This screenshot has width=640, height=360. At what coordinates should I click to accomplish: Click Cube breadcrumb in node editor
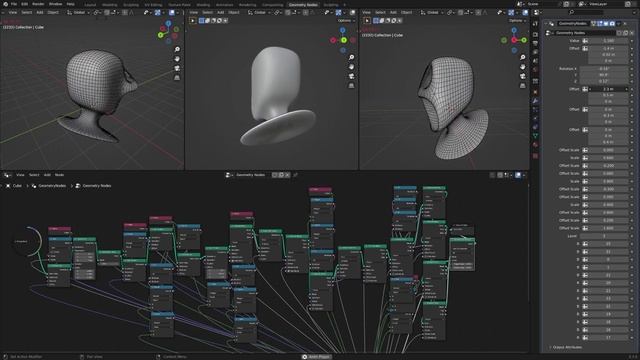coord(17,186)
